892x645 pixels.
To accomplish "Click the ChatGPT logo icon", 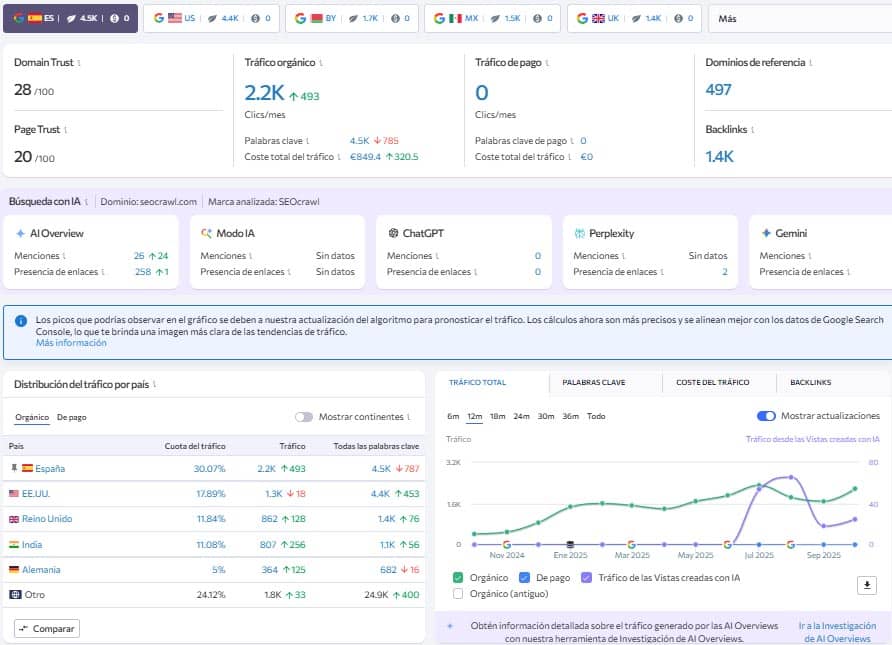I will pos(393,233).
